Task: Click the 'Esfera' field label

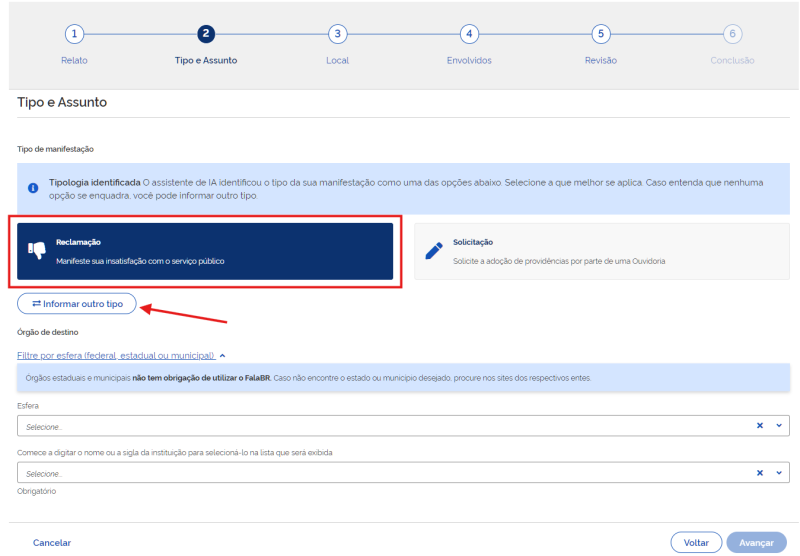Action: [x=28, y=406]
